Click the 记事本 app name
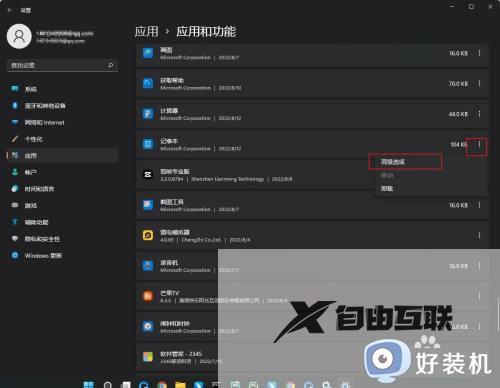This screenshot has height=388, width=500. pos(169,141)
